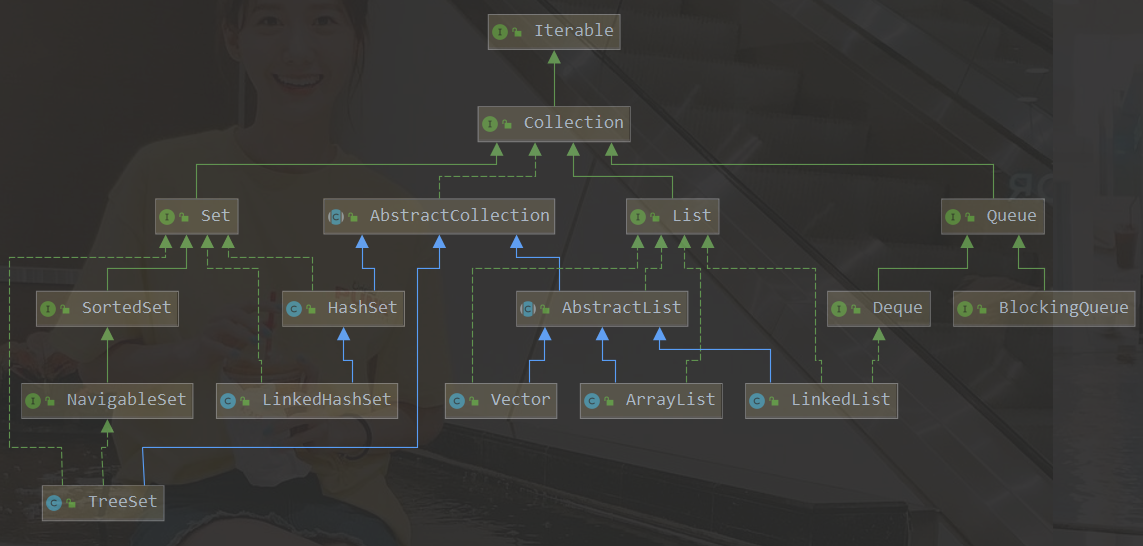Click the class icon on HashSet
The width and height of the screenshot is (1143, 546).
point(293,309)
